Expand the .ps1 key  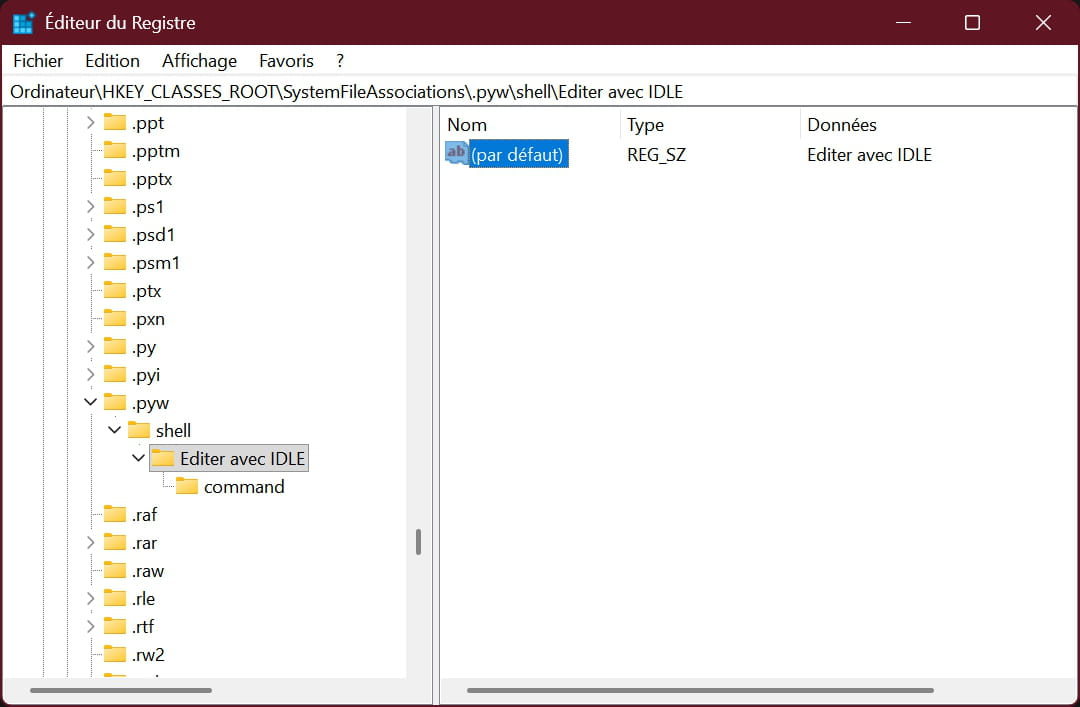click(x=90, y=207)
